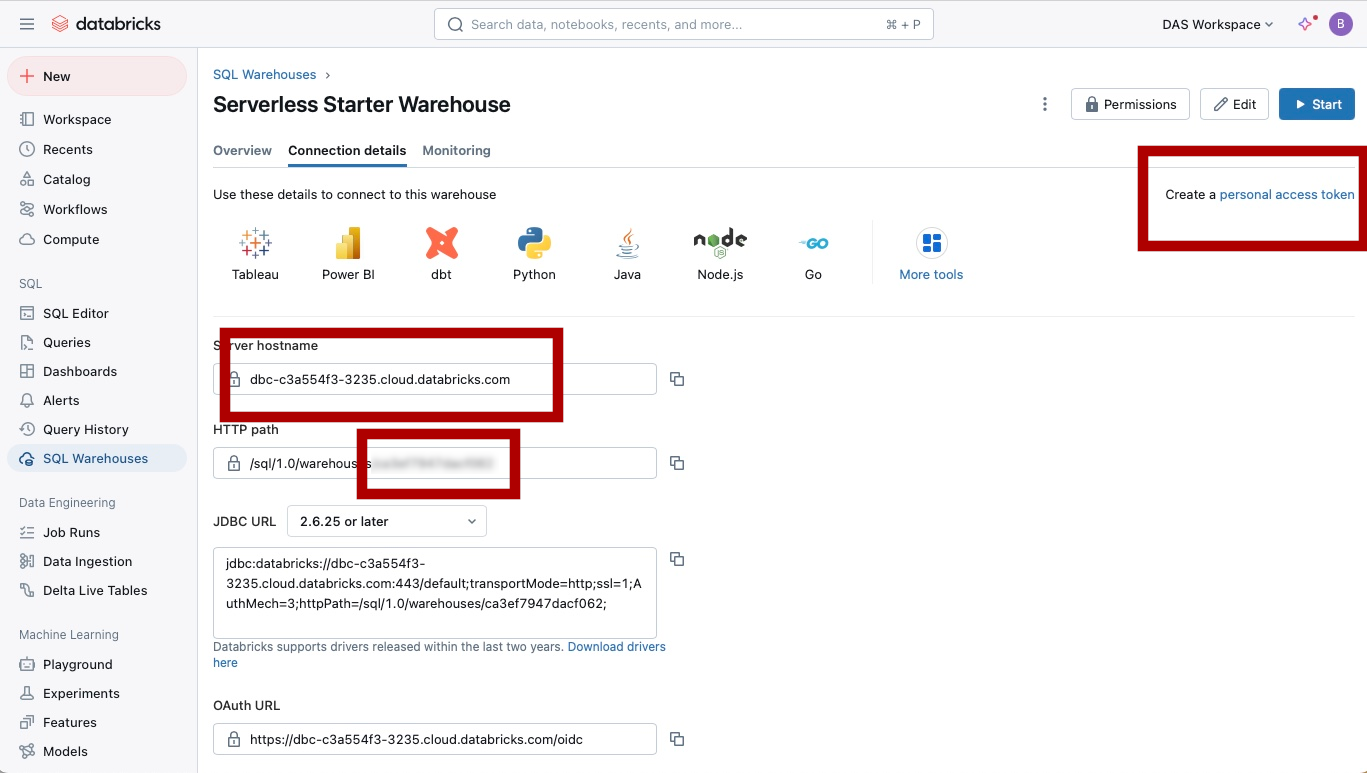Viewport: 1367px width, 773px height.
Task: Open SQL Editor in the sidebar
Action: pos(96,313)
